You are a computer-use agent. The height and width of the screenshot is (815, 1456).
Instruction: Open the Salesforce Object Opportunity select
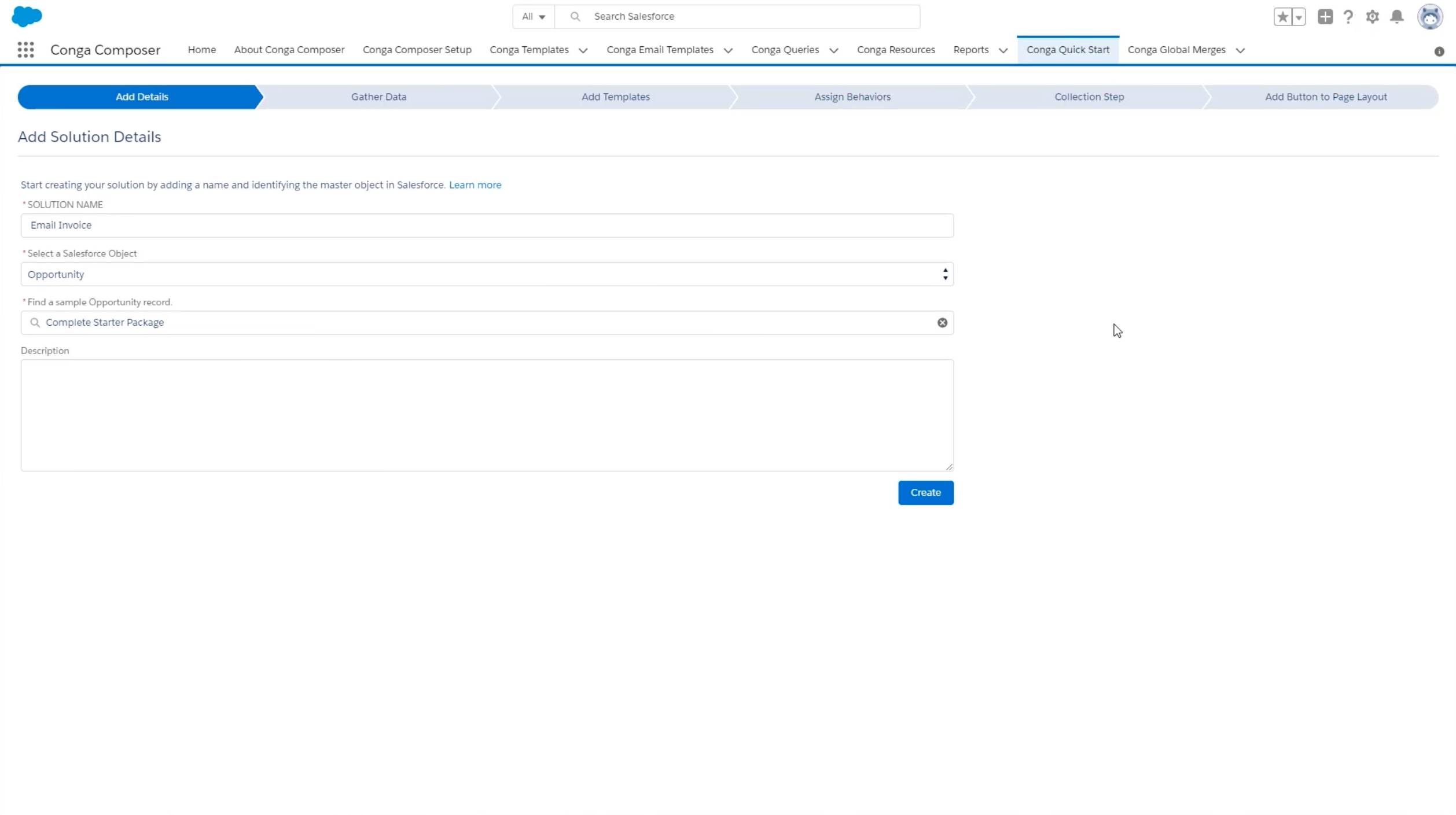pos(487,274)
